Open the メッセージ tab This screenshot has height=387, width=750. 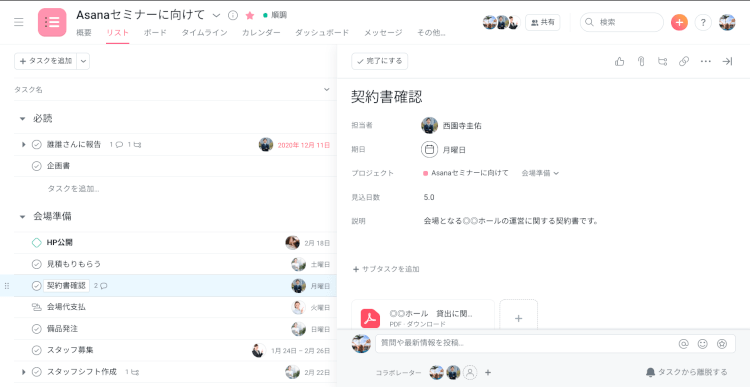coord(383,33)
